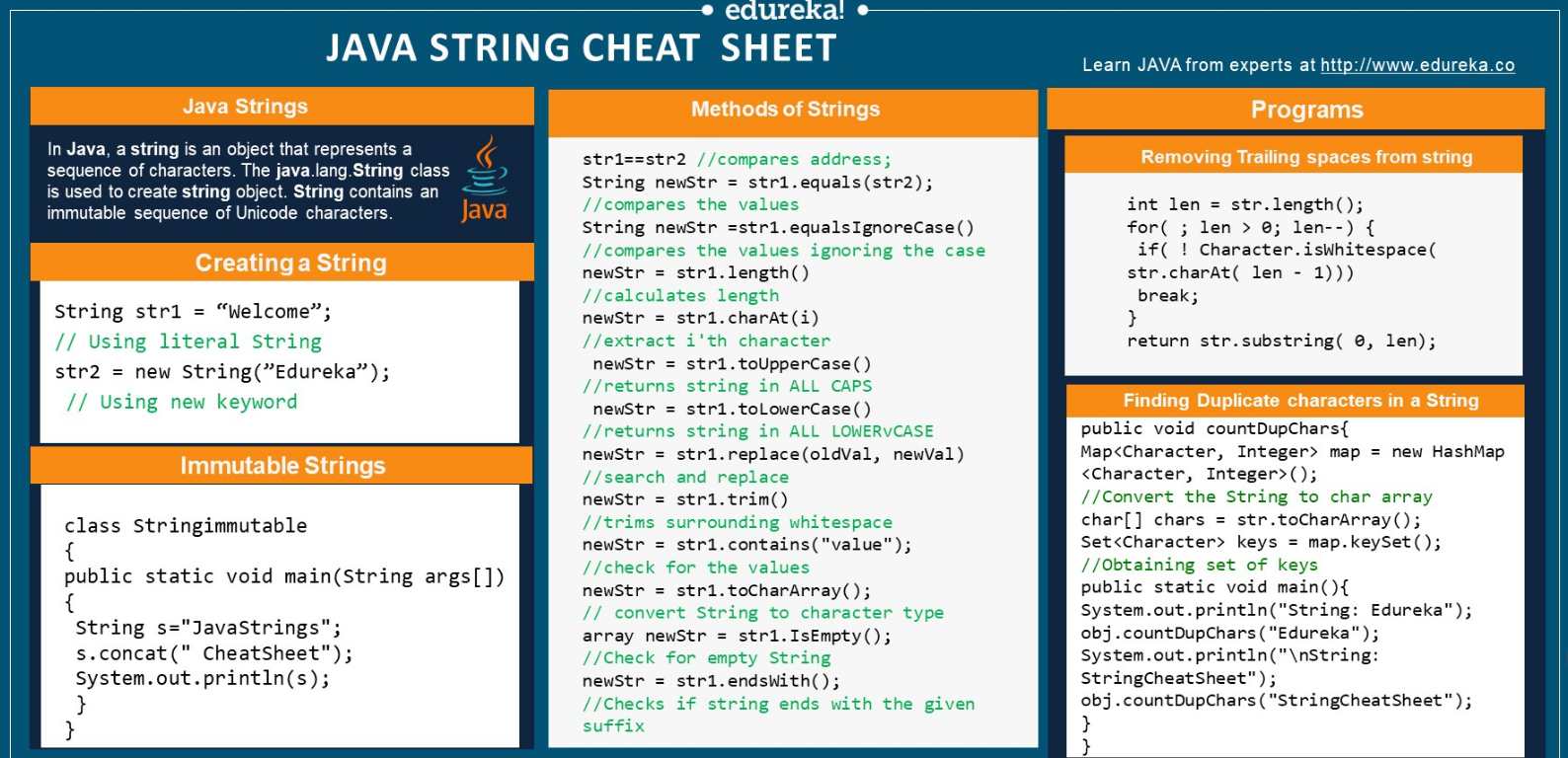1568x758 pixels.
Task: Select s.concat(" CheatSheet"); line
Action: tap(214, 653)
